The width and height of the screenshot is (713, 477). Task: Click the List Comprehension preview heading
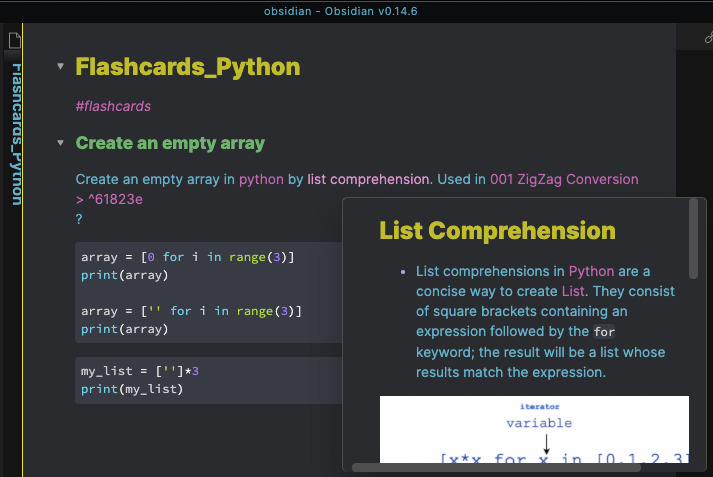pyautogui.click(x=497, y=231)
